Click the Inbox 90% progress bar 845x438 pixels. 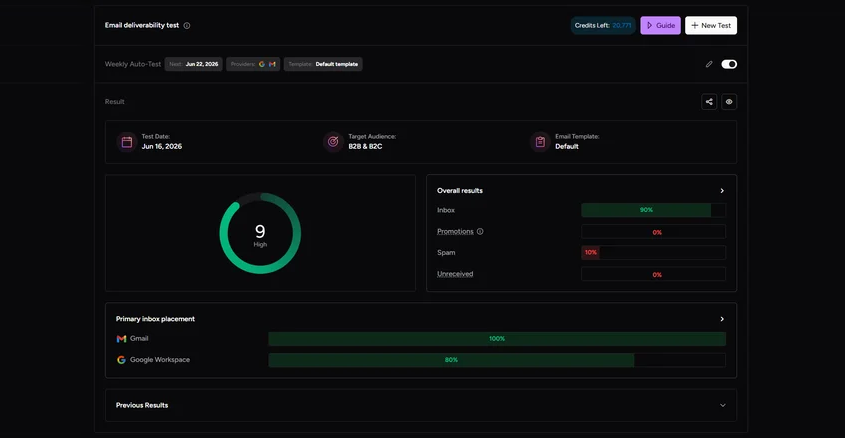(653, 210)
